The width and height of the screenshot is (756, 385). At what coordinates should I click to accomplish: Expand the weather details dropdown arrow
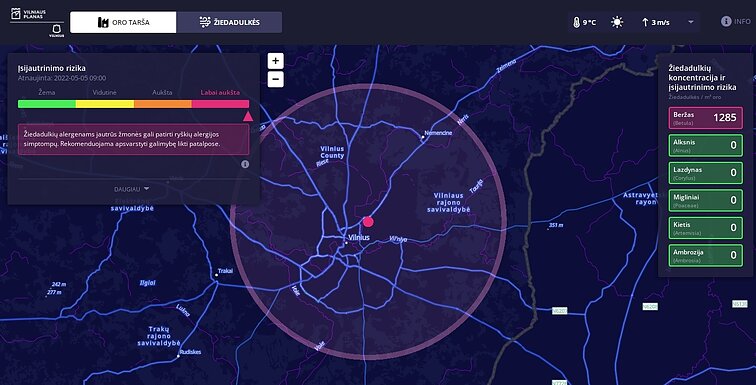[x=690, y=22]
